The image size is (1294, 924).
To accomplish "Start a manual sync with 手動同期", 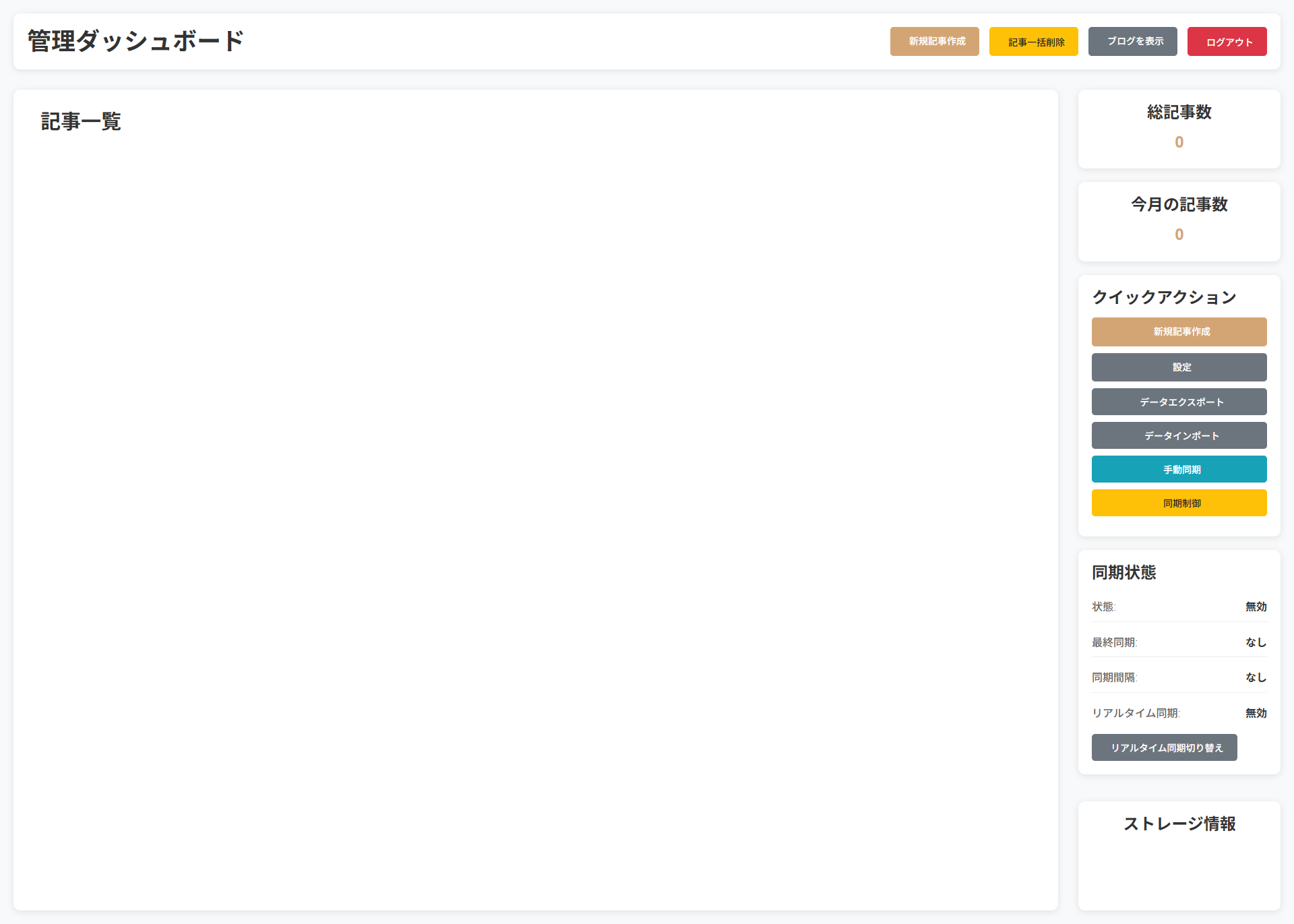I will (x=1179, y=469).
